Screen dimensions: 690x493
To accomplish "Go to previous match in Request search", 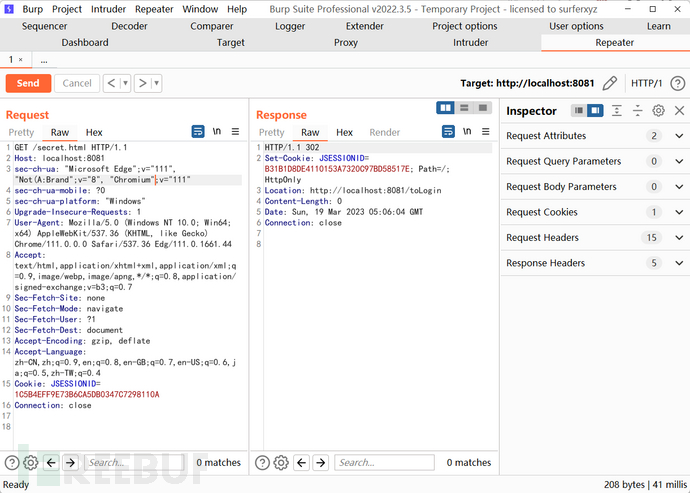I will tap(51, 463).
